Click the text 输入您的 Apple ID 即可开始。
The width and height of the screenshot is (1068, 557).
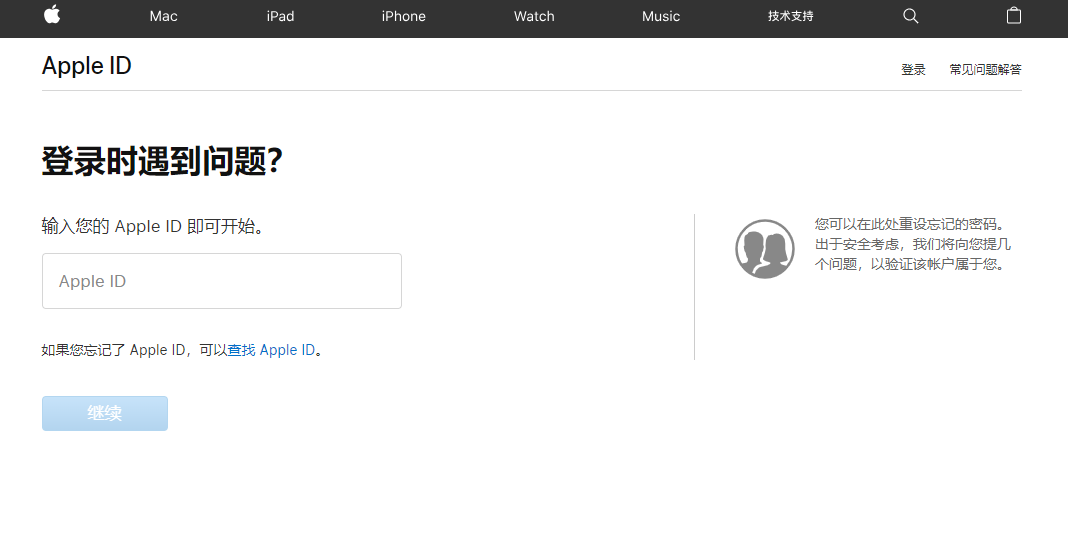coord(153,226)
